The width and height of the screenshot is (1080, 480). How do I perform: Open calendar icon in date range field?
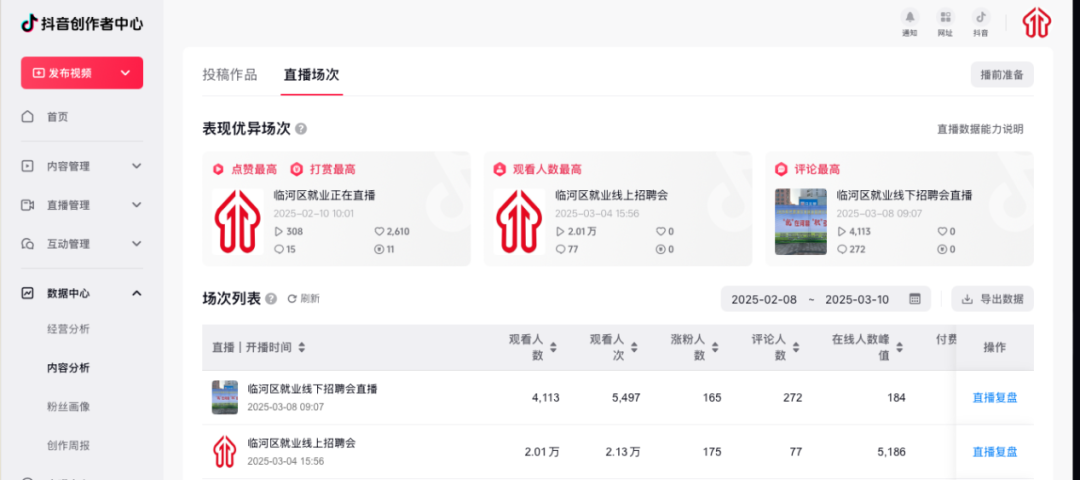click(x=915, y=299)
